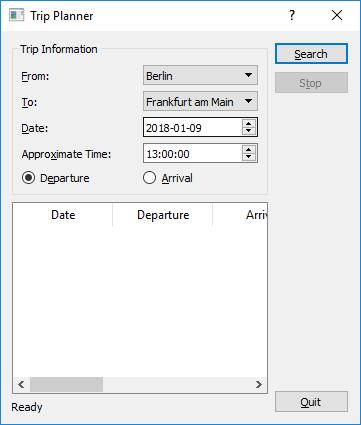The image size is (361, 425).
Task: Click the question mark help button
Action: 292,15
